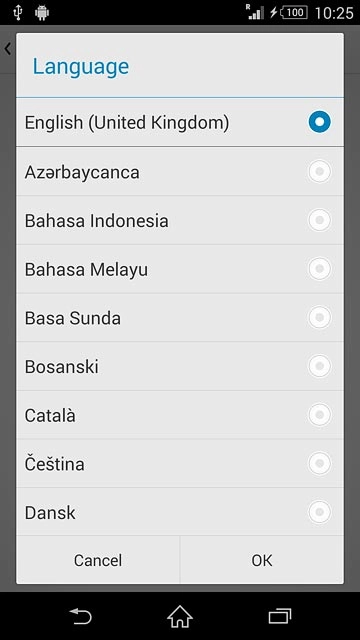360x640 pixels.
Task: Tap the USB connection status icon
Action: click(x=17, y=13)
